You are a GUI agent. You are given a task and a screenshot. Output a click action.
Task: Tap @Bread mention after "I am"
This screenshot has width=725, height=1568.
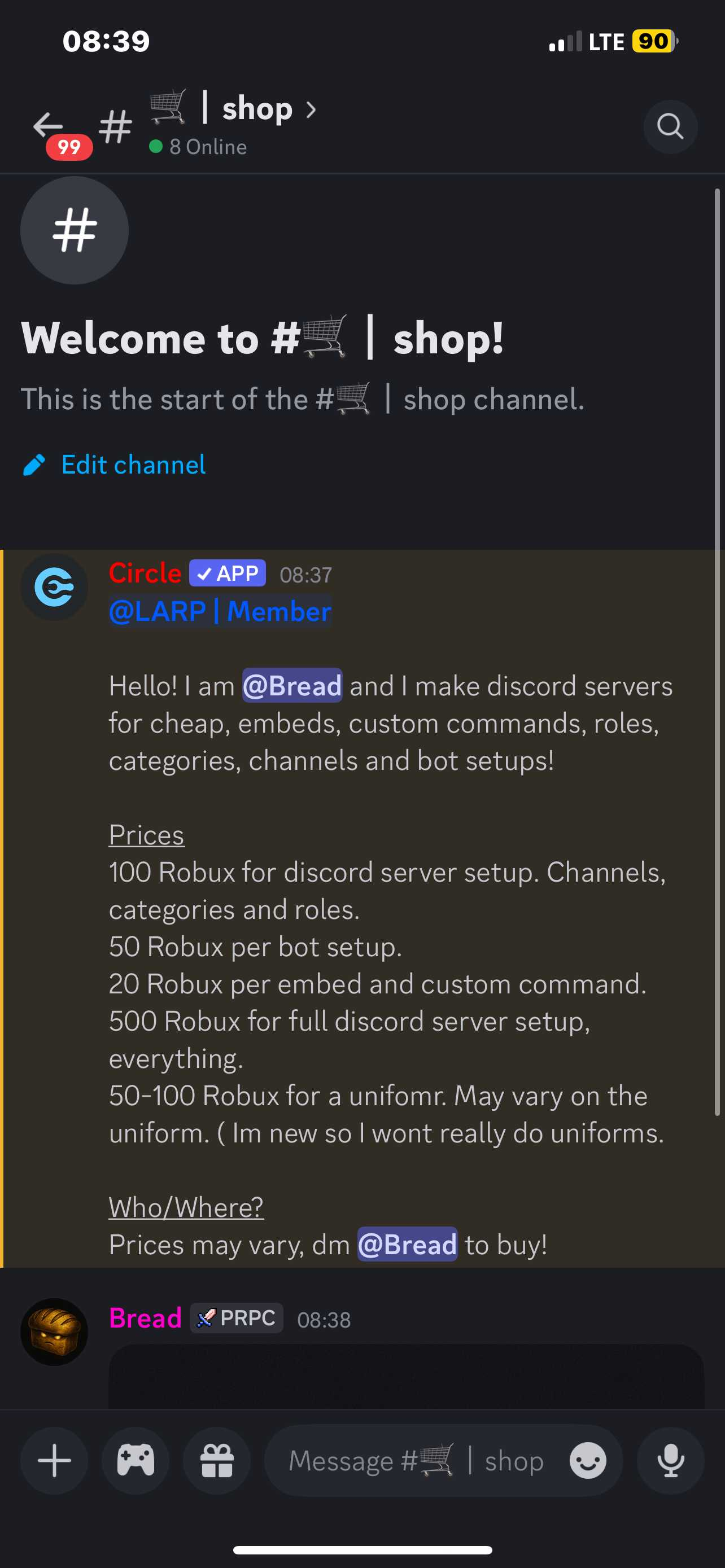click(292, 686)
